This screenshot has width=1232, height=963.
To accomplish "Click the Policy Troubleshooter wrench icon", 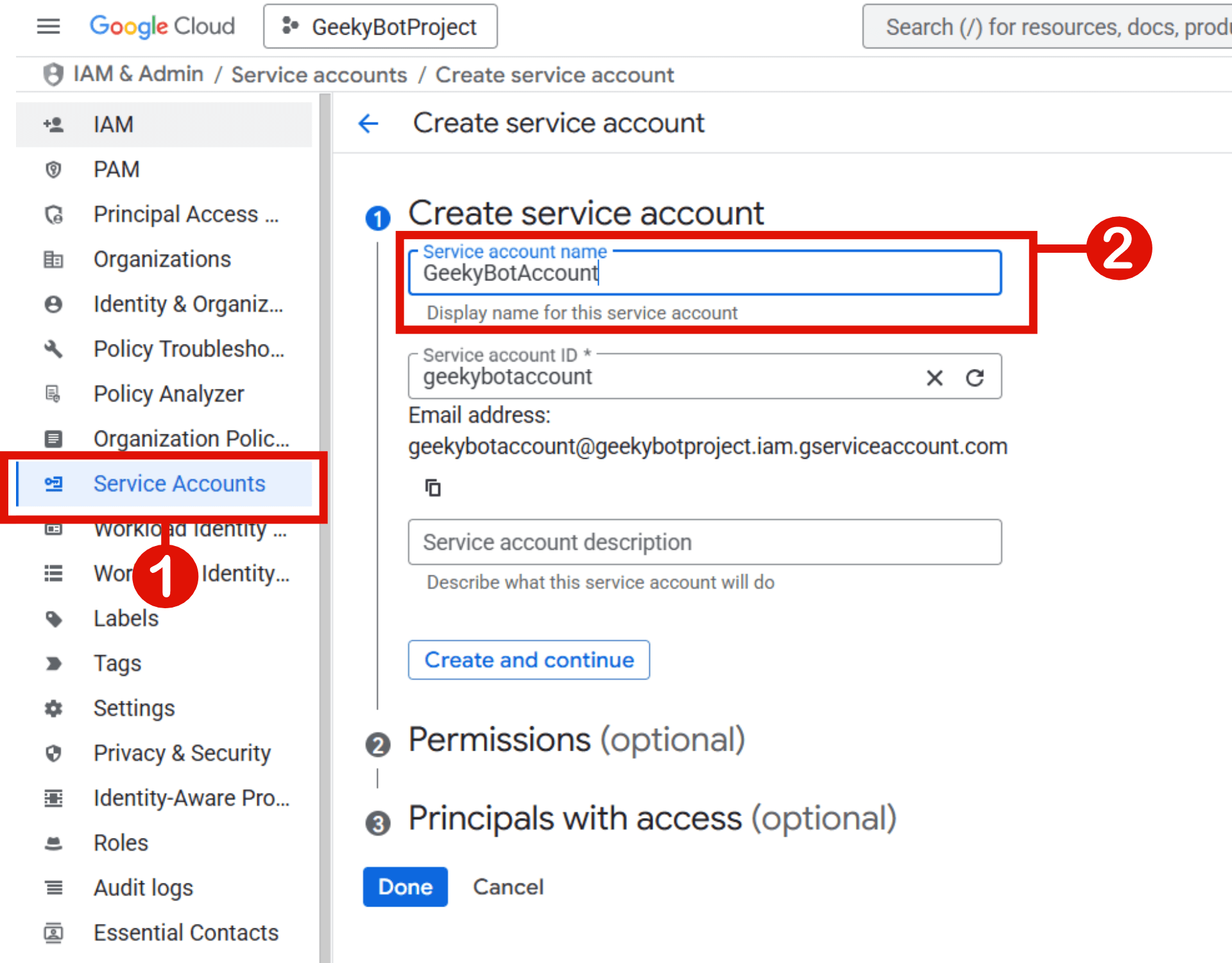I will pyautogui.click(x=53, y=349).
